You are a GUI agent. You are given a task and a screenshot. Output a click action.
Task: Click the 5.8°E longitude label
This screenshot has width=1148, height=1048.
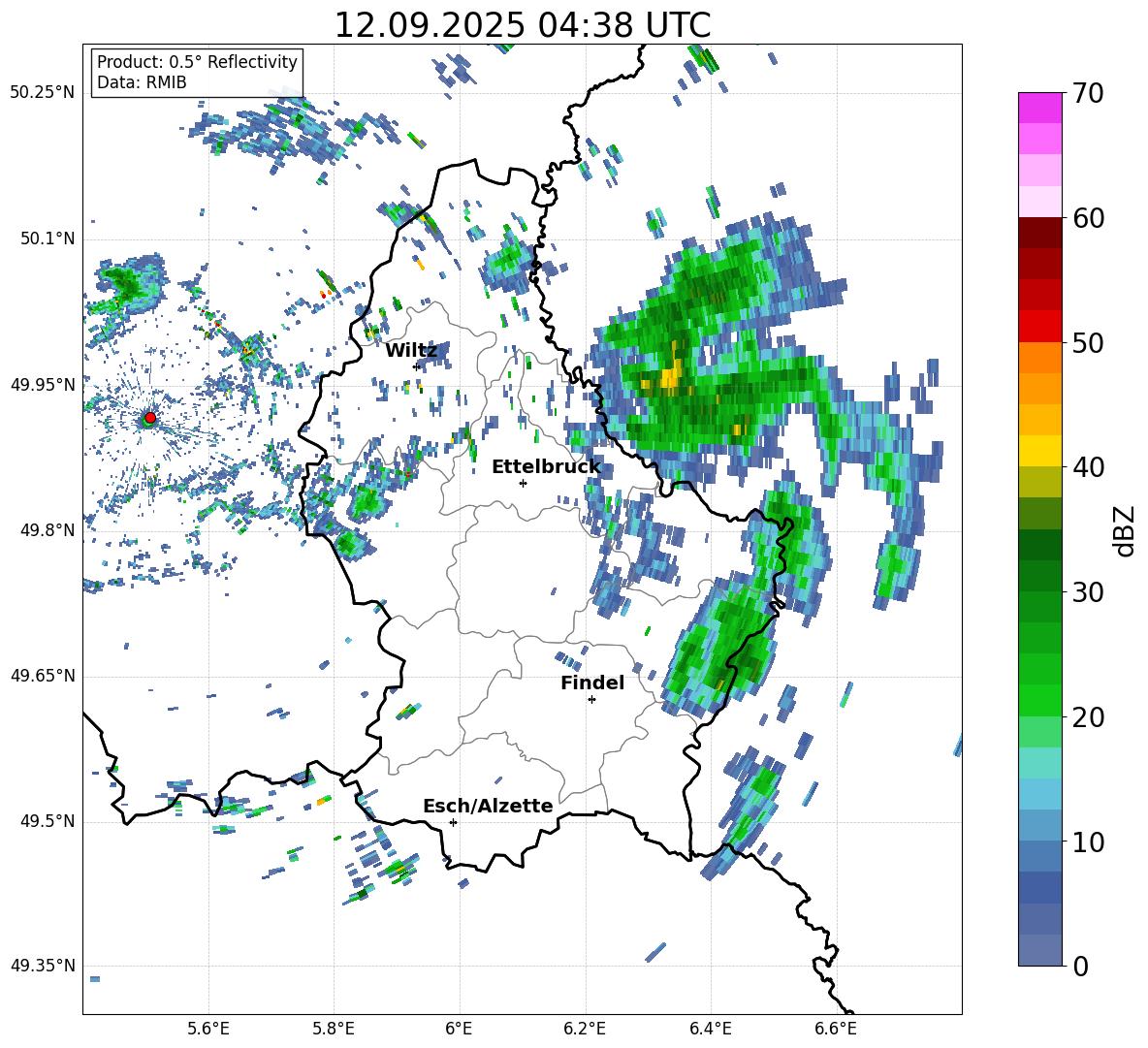point(334,1029)
